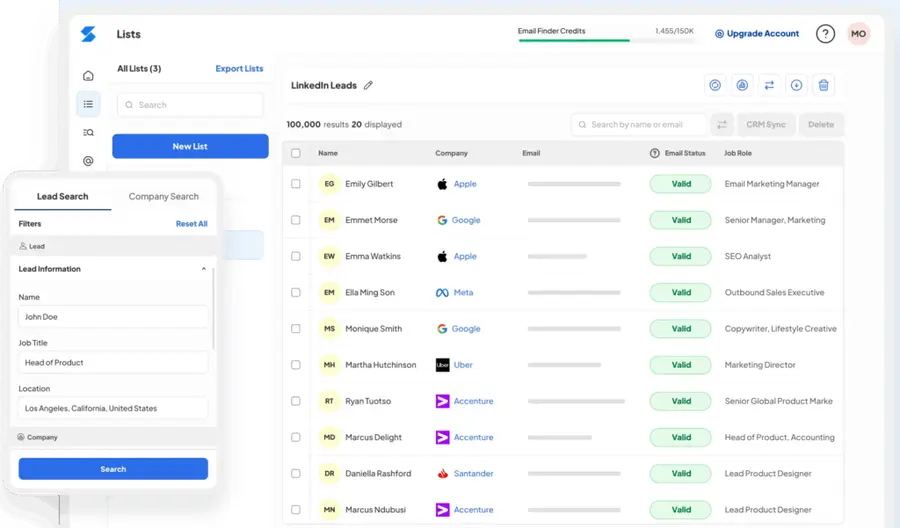Click the filter panel scrollbar
The image size is (900, 528).
click(214, 308)
